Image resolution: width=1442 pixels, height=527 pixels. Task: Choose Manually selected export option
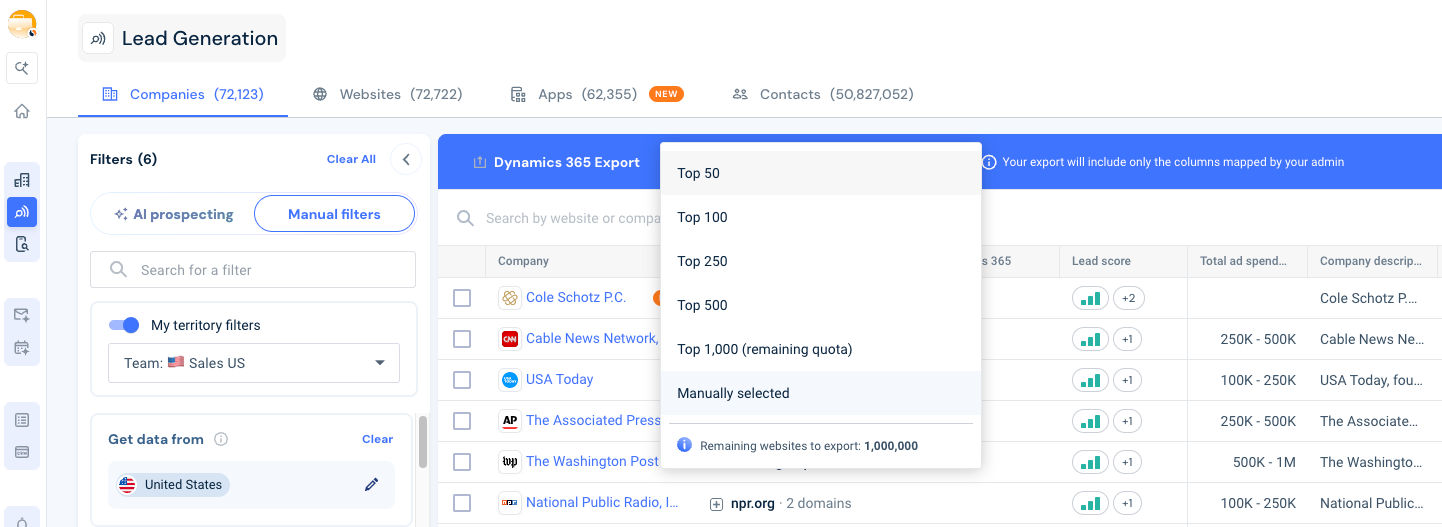(820, 393)
